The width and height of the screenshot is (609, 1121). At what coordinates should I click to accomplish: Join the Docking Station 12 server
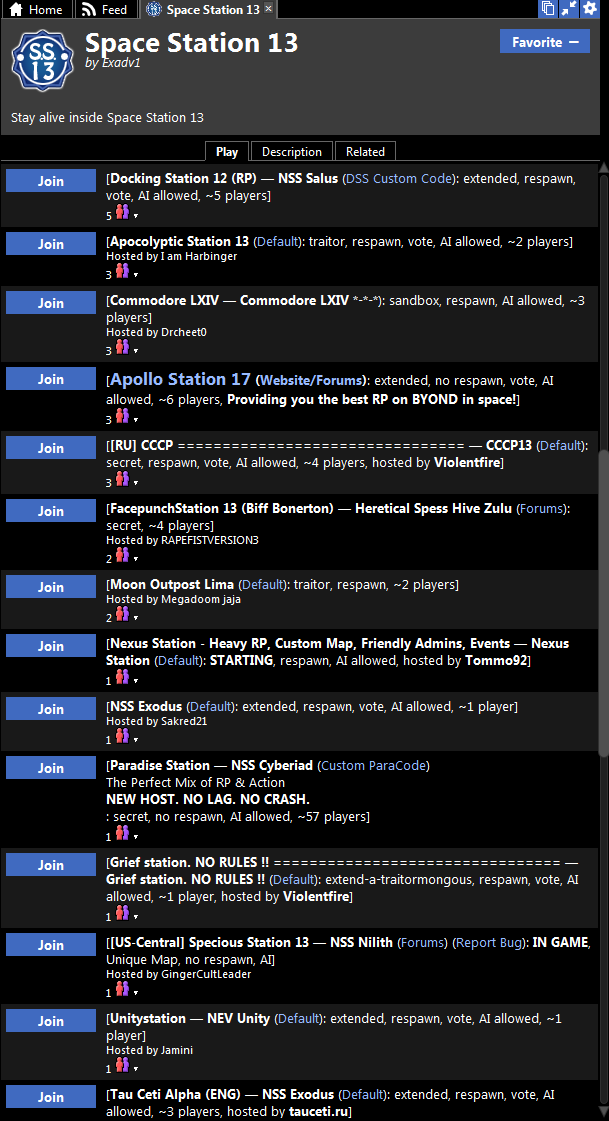tap(51, 181)
